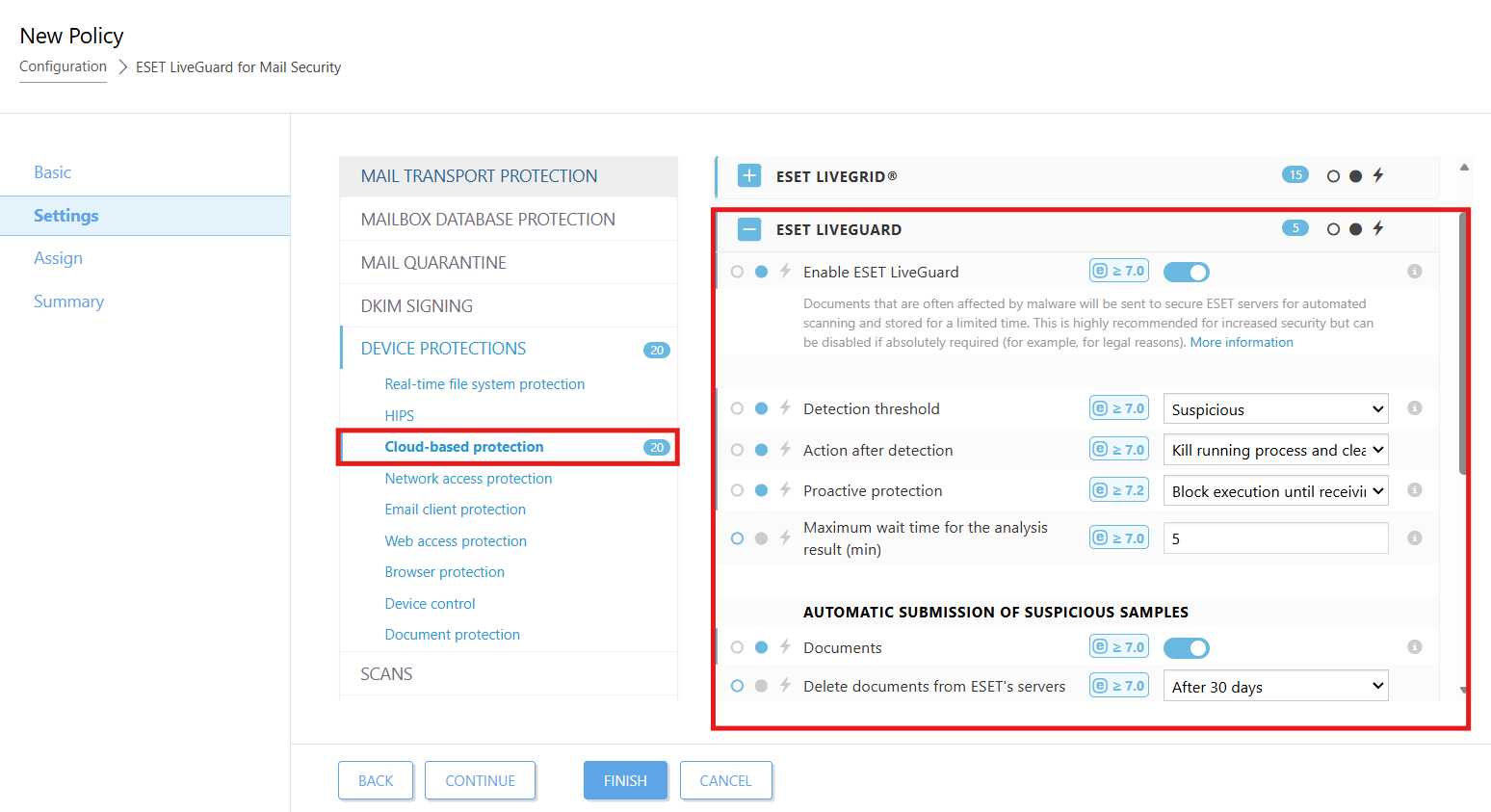The image size is (1491, 812).
Task: Open the Action after detection dropdown
Action: point(1275,450)
